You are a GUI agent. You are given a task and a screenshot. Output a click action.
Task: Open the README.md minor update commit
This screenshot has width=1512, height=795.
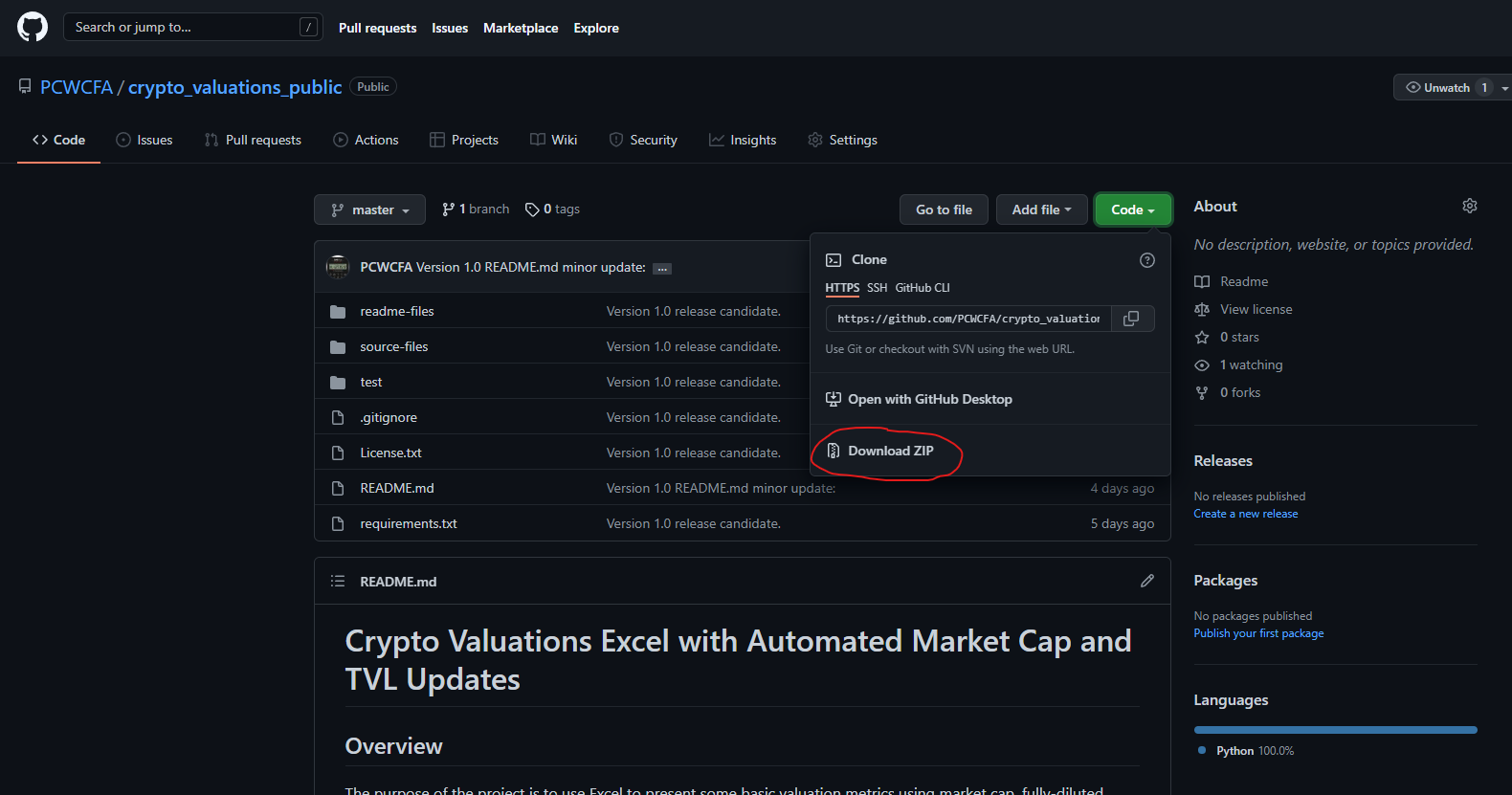[x=721, y=489]
